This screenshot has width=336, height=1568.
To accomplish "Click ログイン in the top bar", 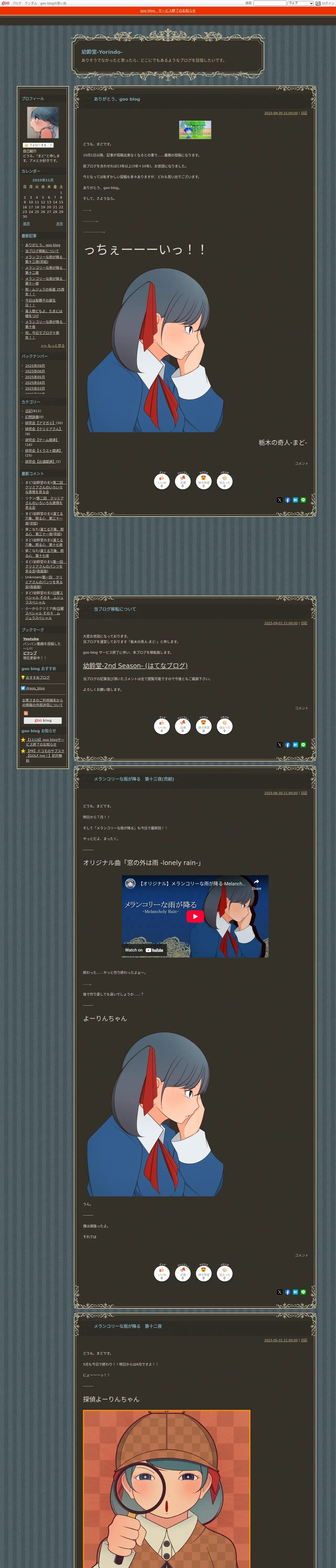I will (328, 3).
